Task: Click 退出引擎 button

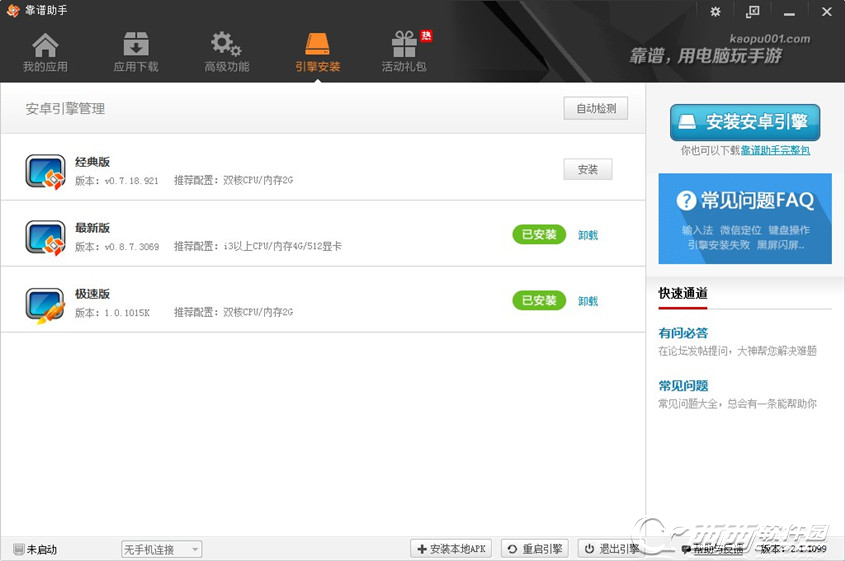Action: [x=612, y=549]
